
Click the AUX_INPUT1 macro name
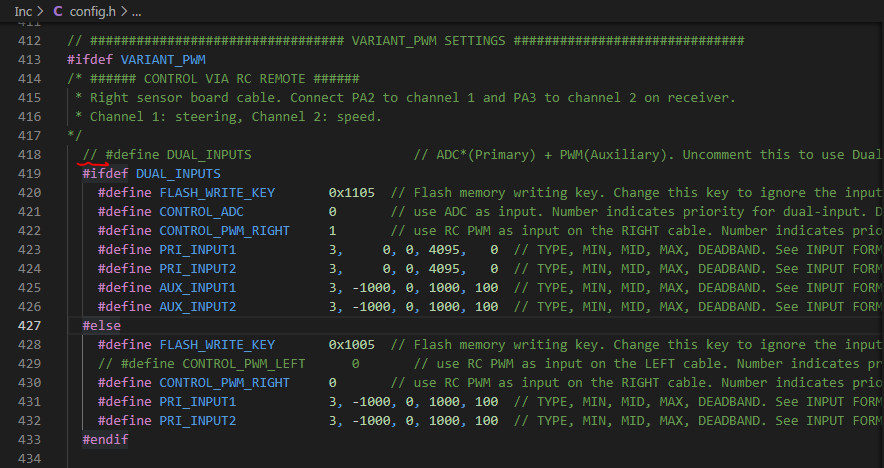(x=197, y=288)
